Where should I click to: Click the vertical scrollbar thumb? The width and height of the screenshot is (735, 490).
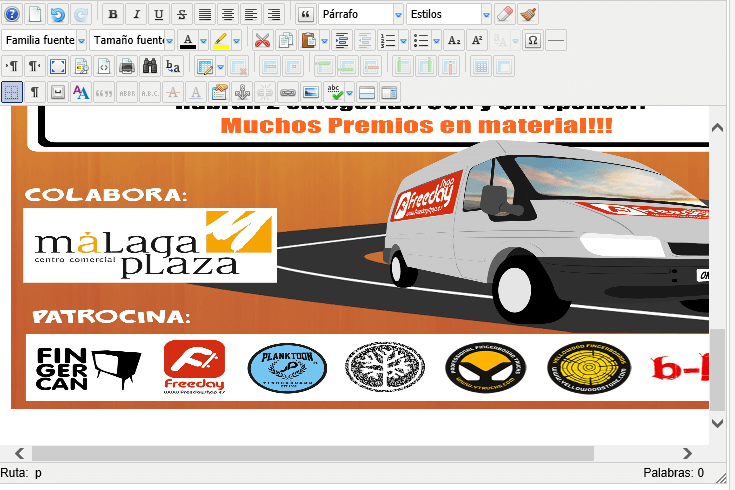tap(718, 369)
